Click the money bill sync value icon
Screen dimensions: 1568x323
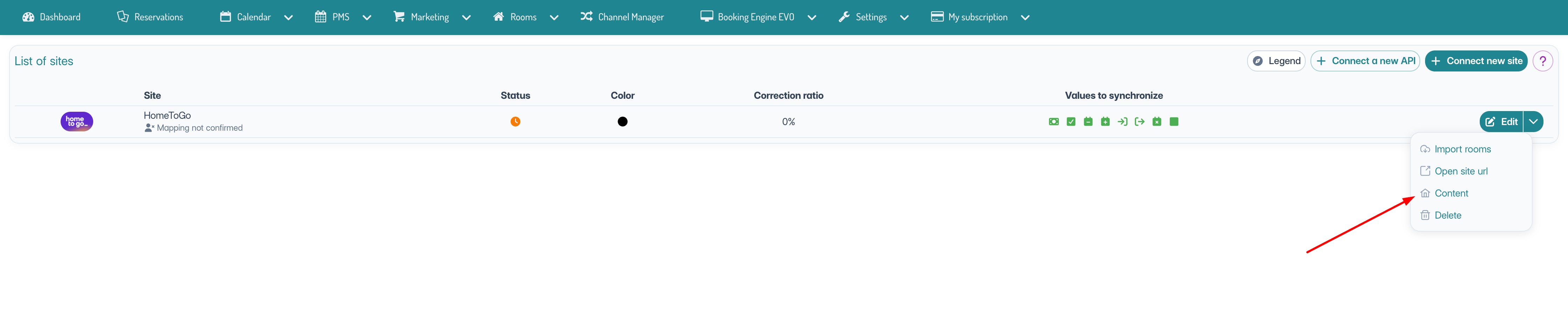tap(1054, 122)
